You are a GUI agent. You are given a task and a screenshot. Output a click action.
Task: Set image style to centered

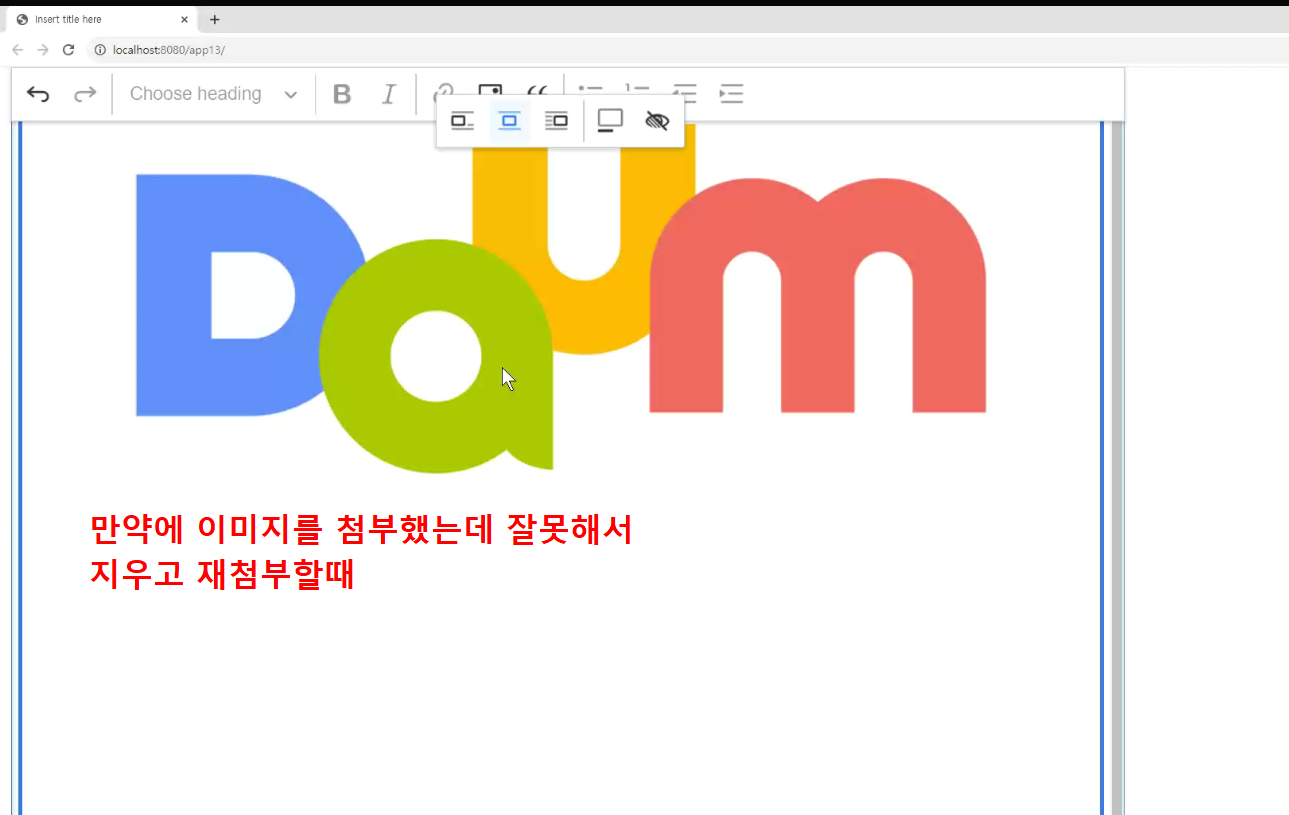[509, 121]
